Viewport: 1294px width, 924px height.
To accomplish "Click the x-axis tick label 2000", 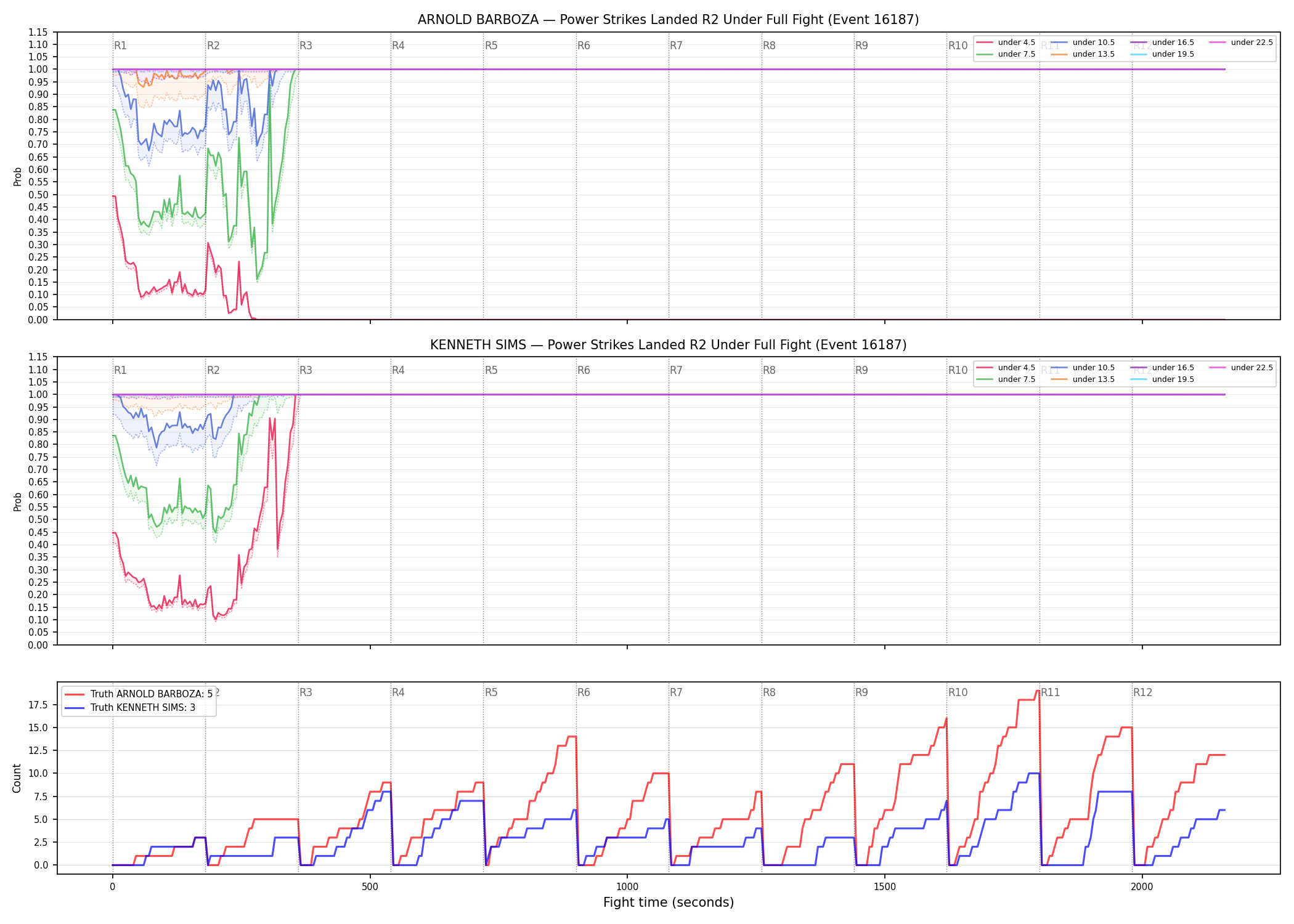I will [x=1142, y=887].
